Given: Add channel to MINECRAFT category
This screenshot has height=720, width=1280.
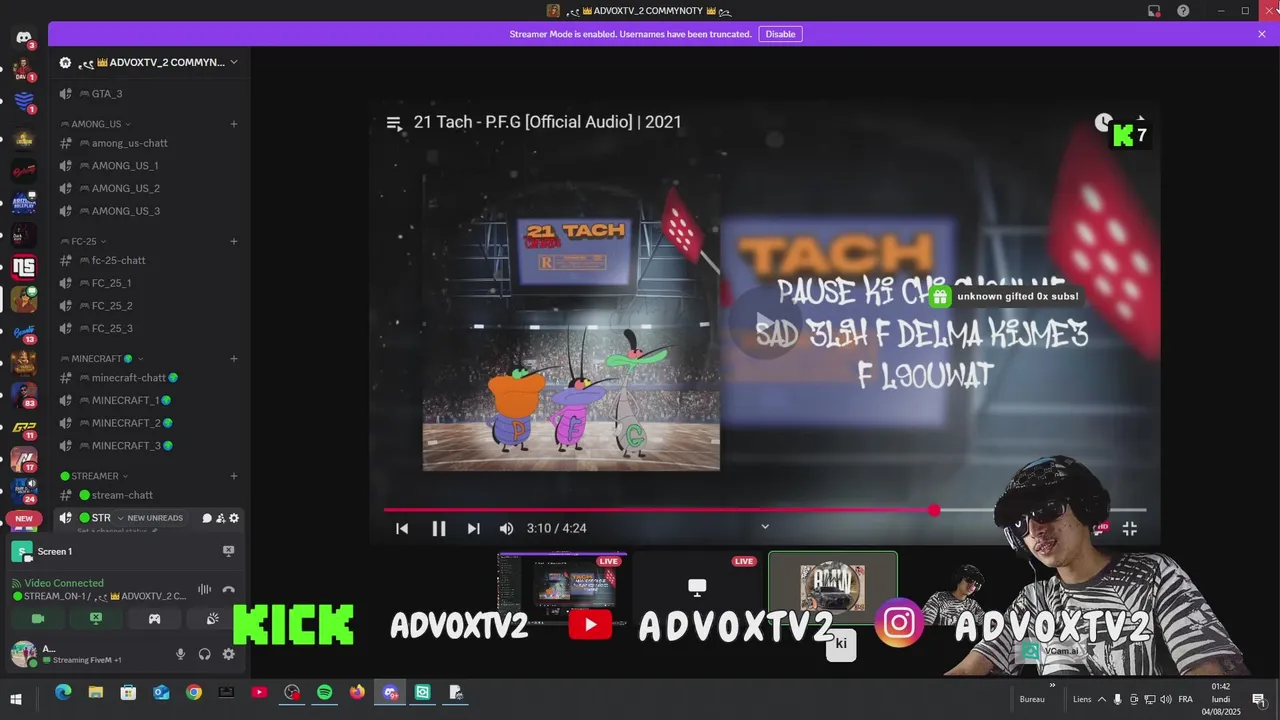Looking at the screenshot, I should (234, 358).
